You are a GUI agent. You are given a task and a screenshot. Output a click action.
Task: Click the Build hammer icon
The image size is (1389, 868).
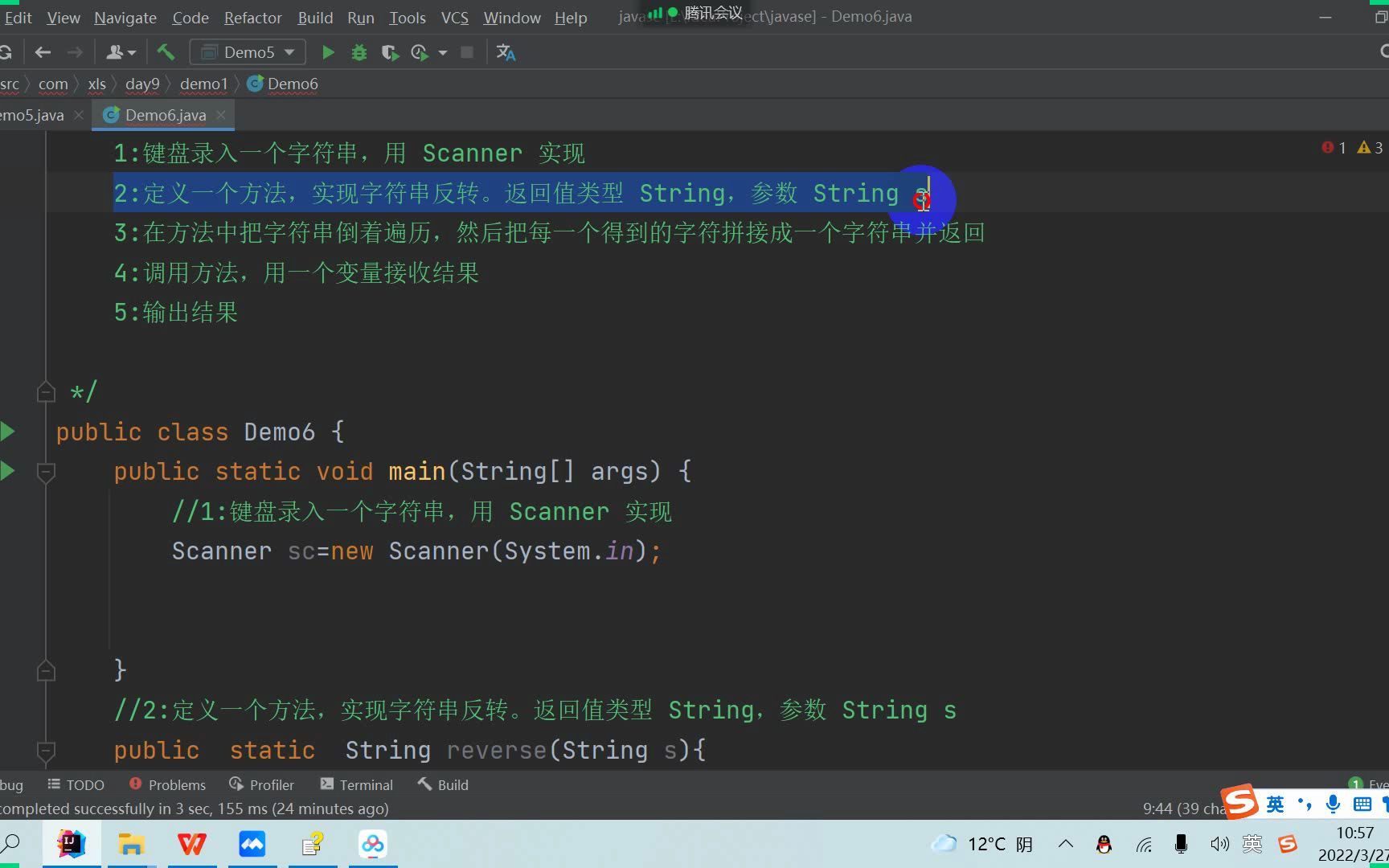(166, 52)
